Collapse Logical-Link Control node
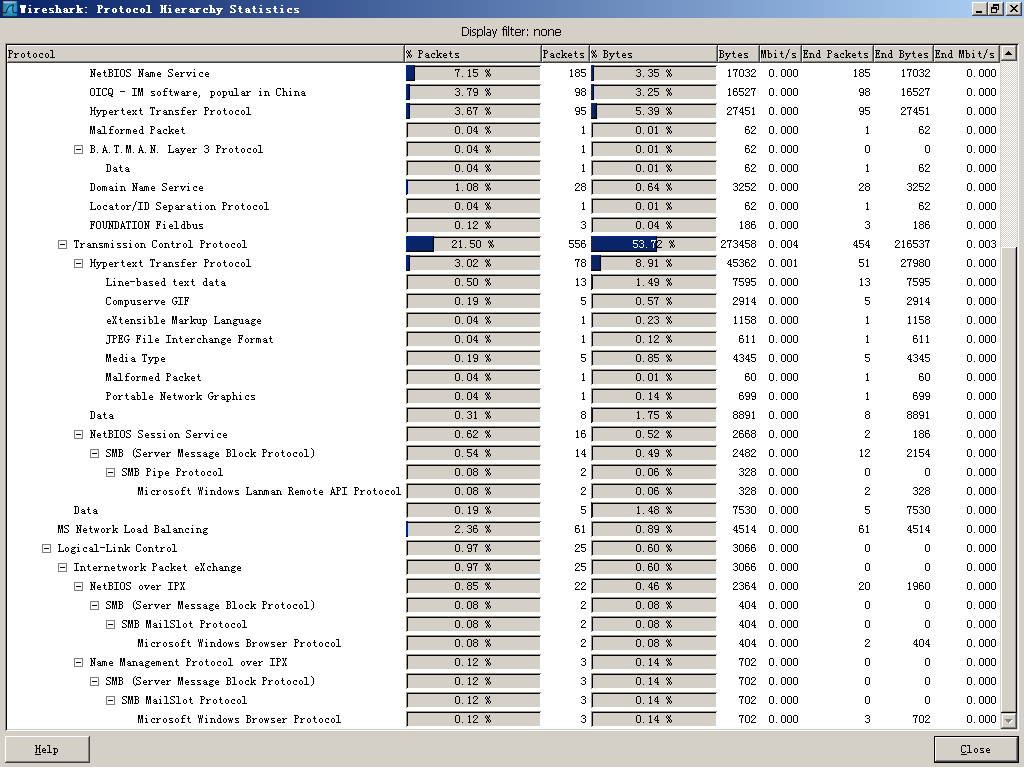 [46, 549]
